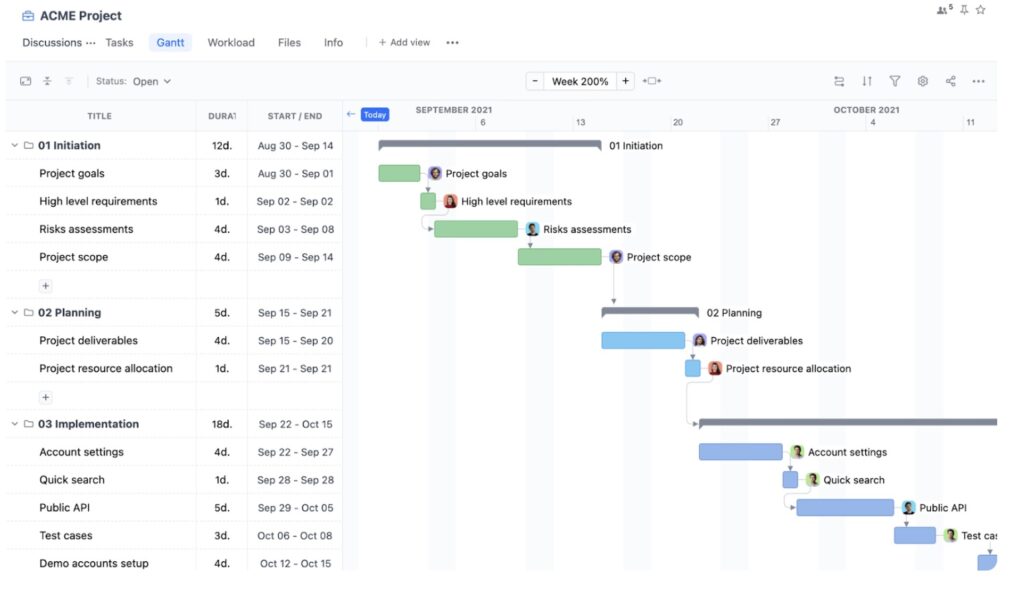Collapse the 02 Planning group
This screenshot has width=1024, height=596.
[14, 313]
